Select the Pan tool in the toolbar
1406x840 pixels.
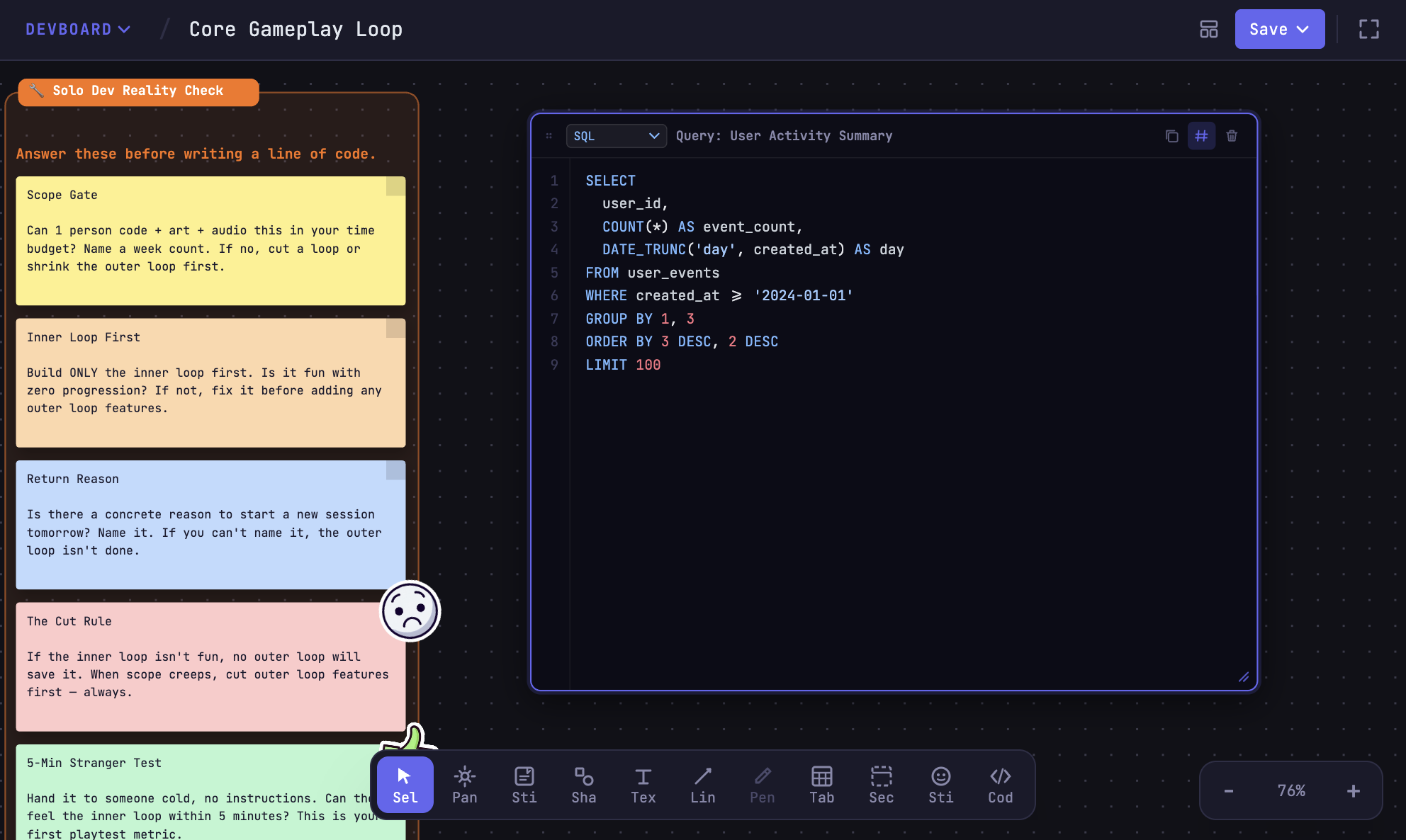464,785
